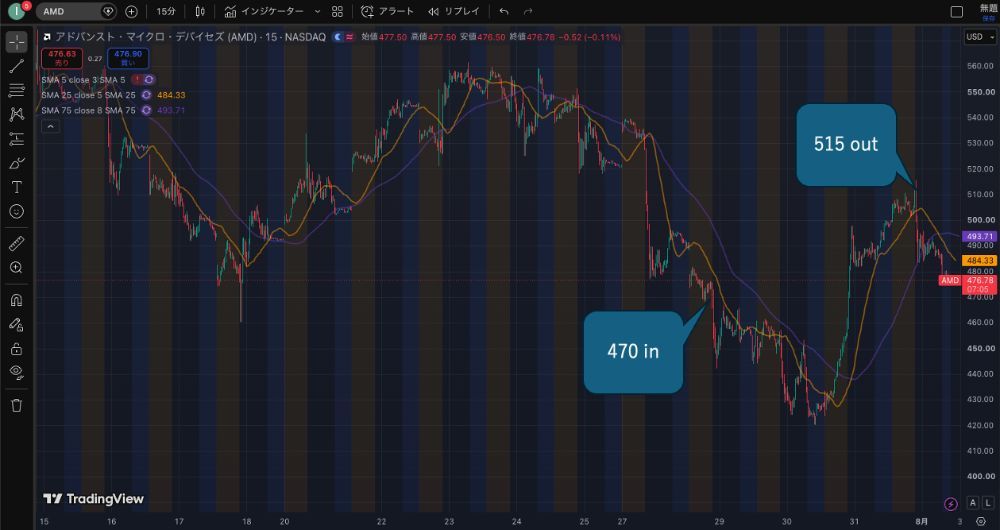This screenshot has height=530, width=1000.
Task: Select the trend line drawing tool
Action: (x=17, y=66)
